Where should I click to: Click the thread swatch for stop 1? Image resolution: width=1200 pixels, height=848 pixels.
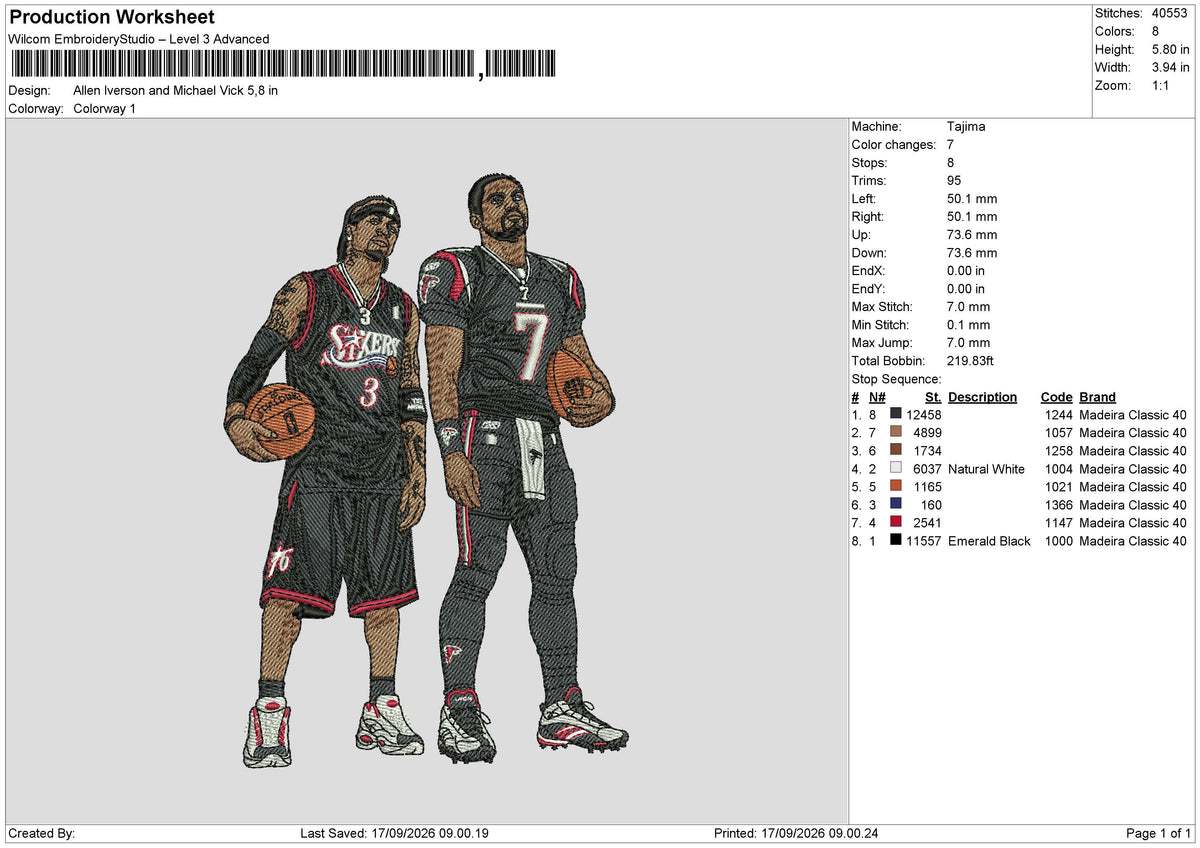pos(896,414)
